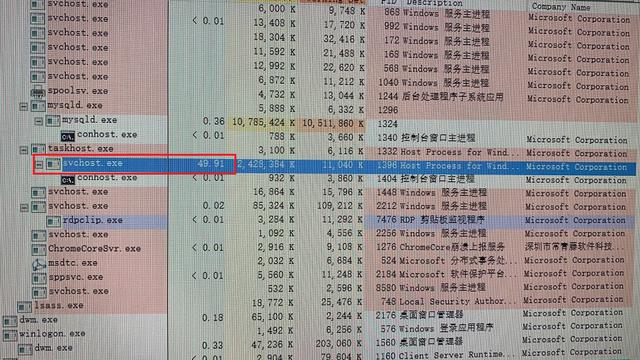Click description 'RDP 剪贴板监视程序'
Screen dimensions: 640x360
coord(442,220)
